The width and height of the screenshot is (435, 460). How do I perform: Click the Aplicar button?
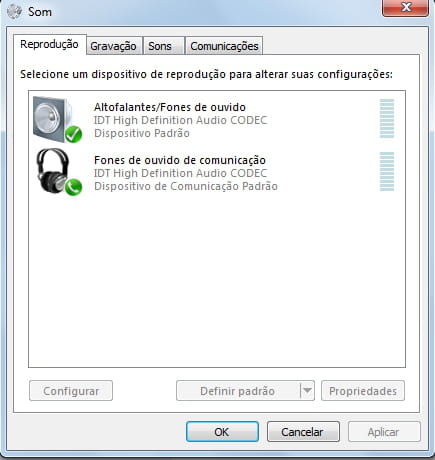coord(384,432)
